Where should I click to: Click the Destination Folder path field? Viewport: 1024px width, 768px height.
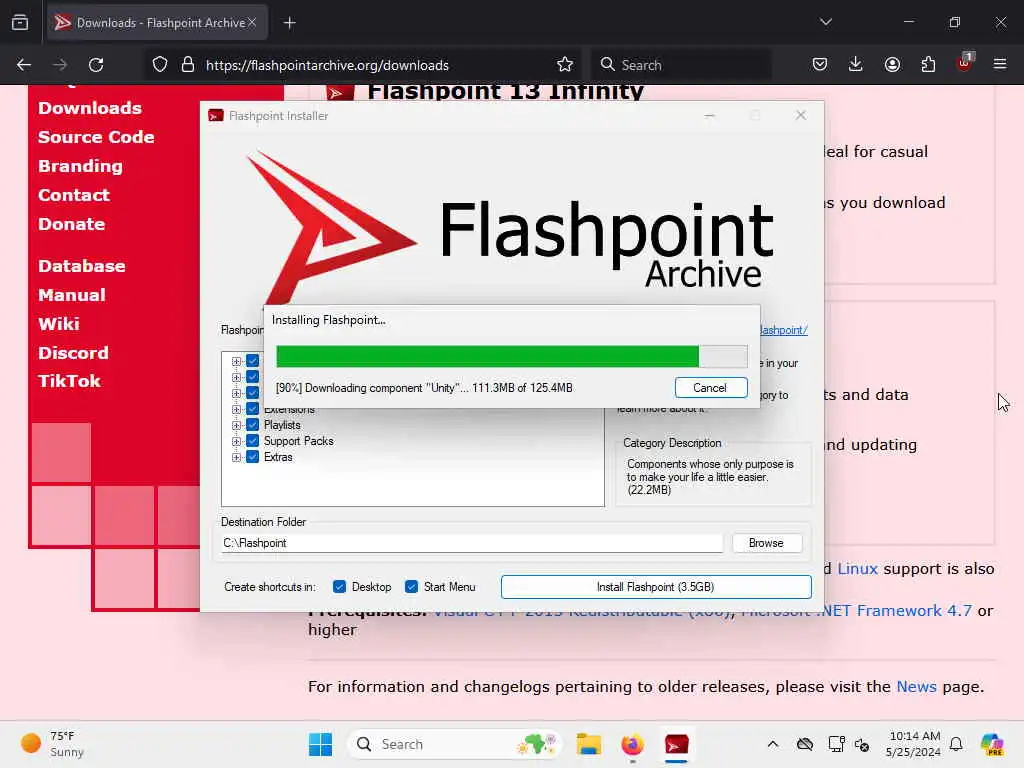(472, 543)
